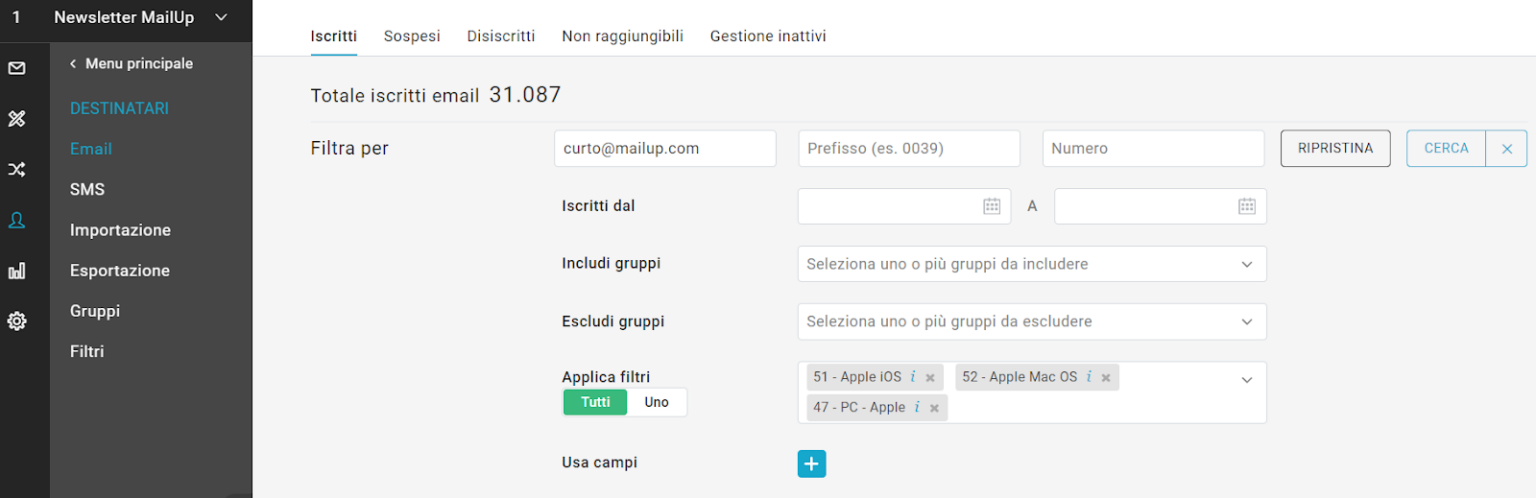
Task: Click the blue plus icon beside Usa campi
Action: tap(811, 464)
